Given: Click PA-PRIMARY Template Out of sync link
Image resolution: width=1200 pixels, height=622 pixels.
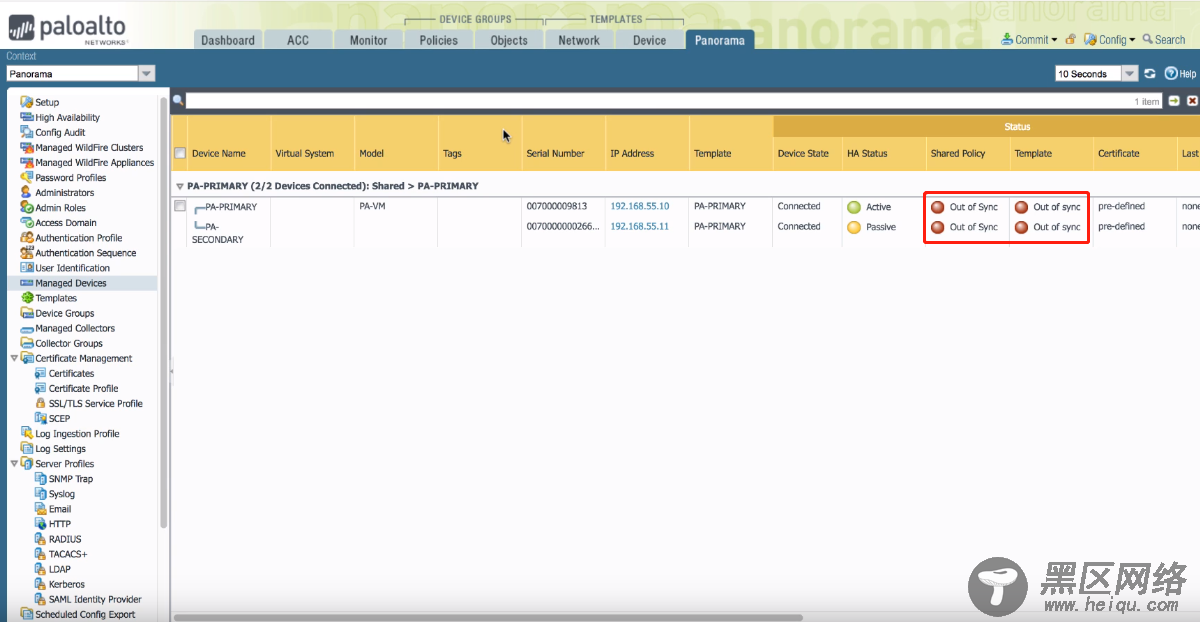Looking at the screenshot, I should [1057, 207].
